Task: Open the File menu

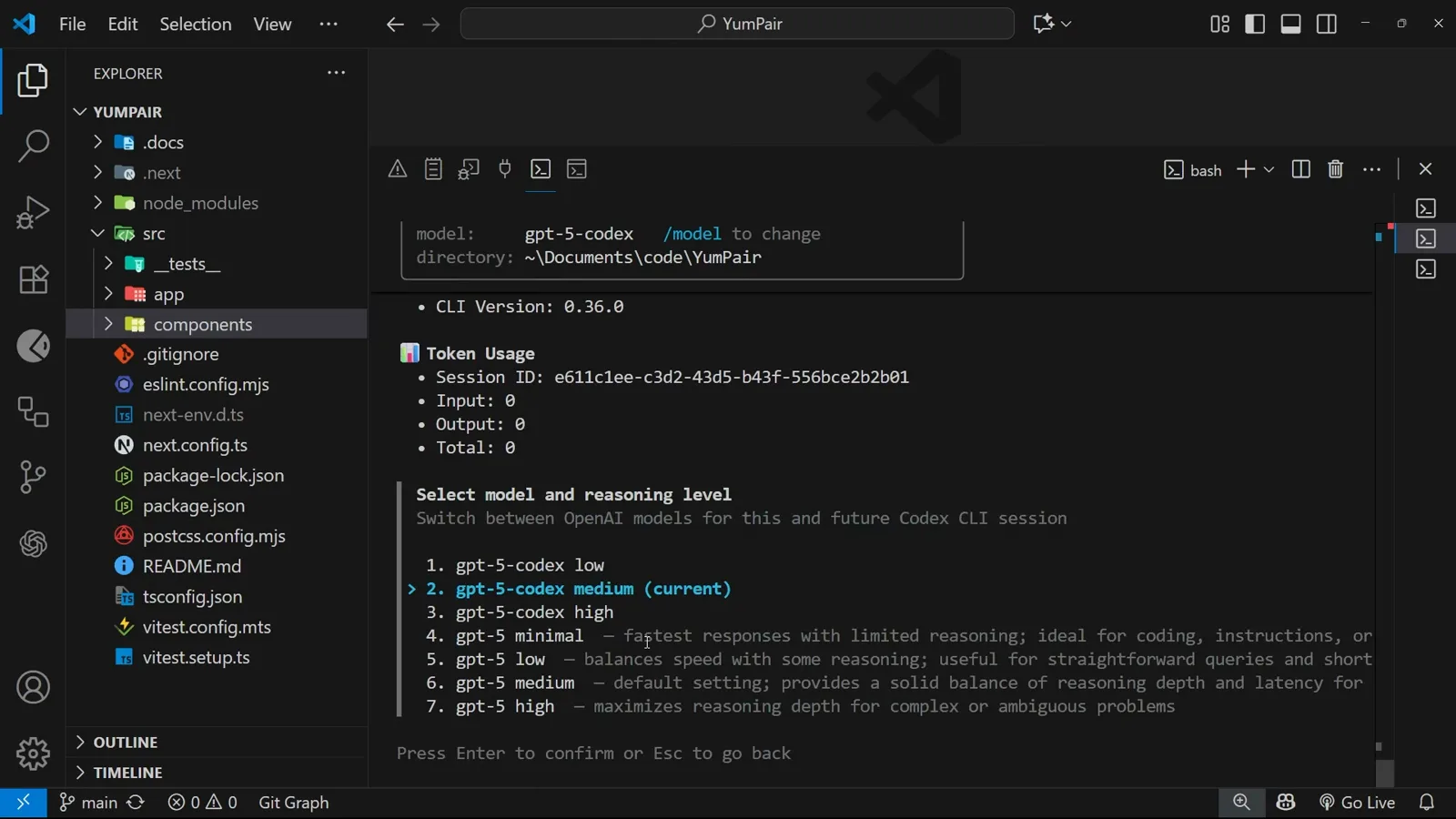Action: [72, 24]
